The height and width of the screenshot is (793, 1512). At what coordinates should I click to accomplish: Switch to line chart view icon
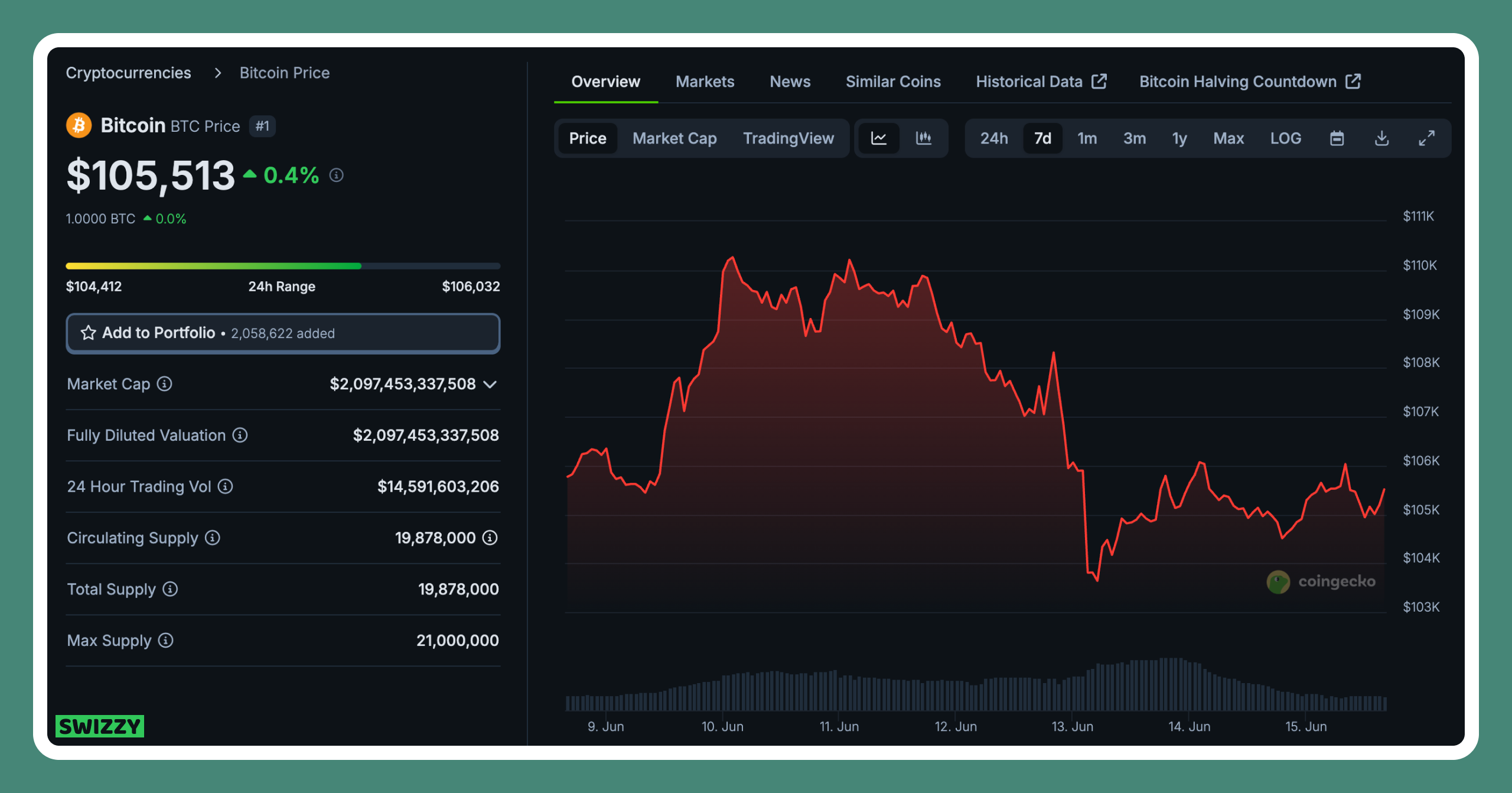pyautogui.click(x=879, y=138)
